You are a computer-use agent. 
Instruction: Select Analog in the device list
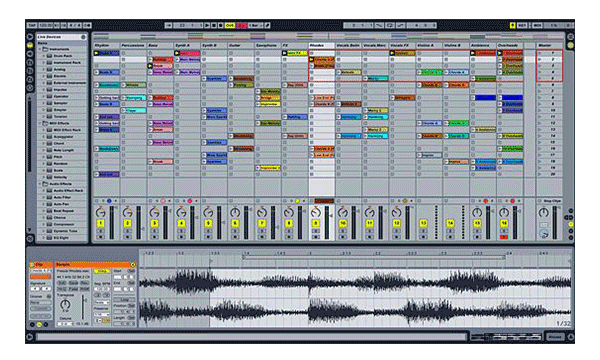59,69
